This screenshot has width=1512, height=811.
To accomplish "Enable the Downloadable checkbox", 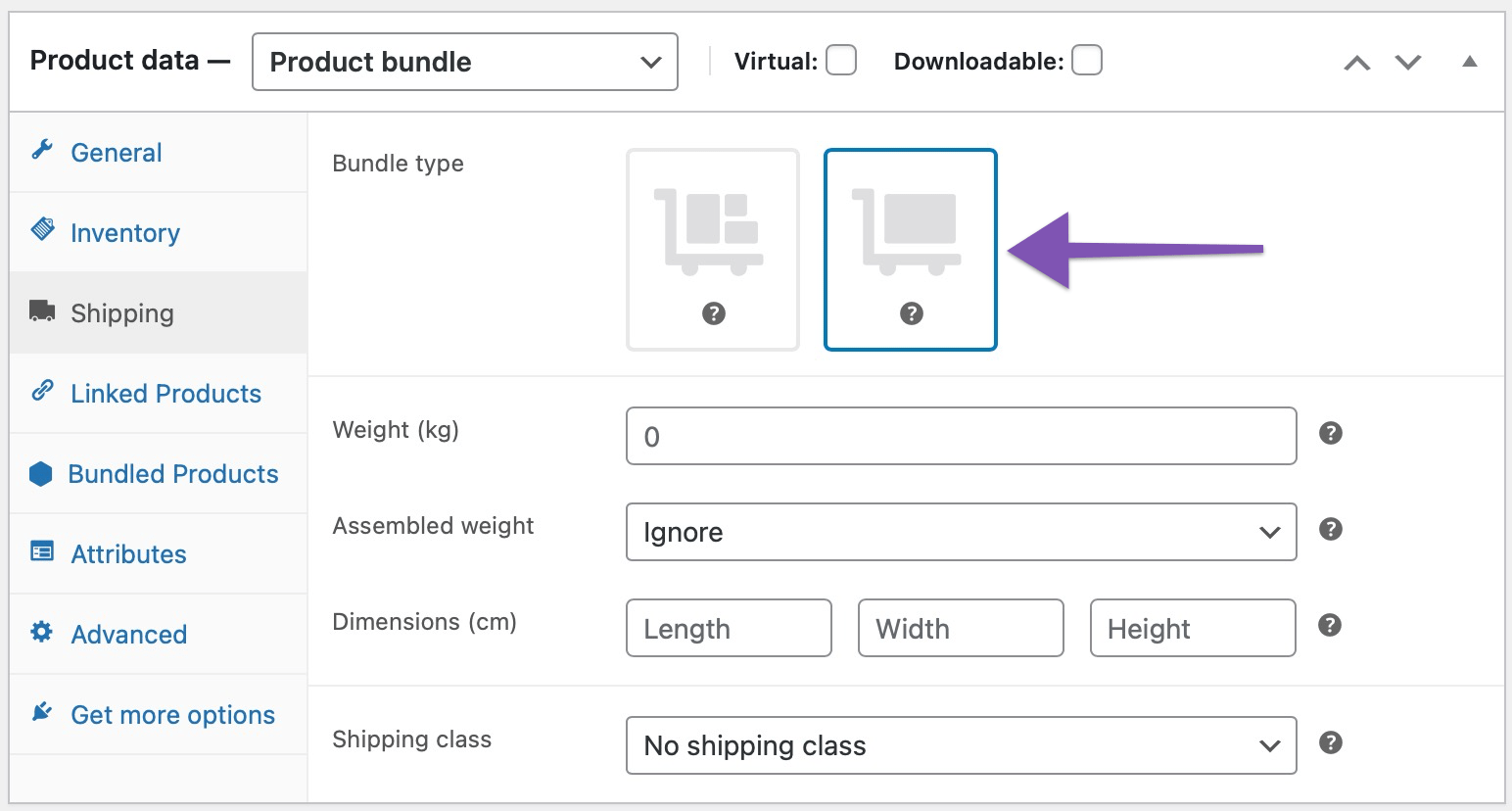I will point(1087,60).
